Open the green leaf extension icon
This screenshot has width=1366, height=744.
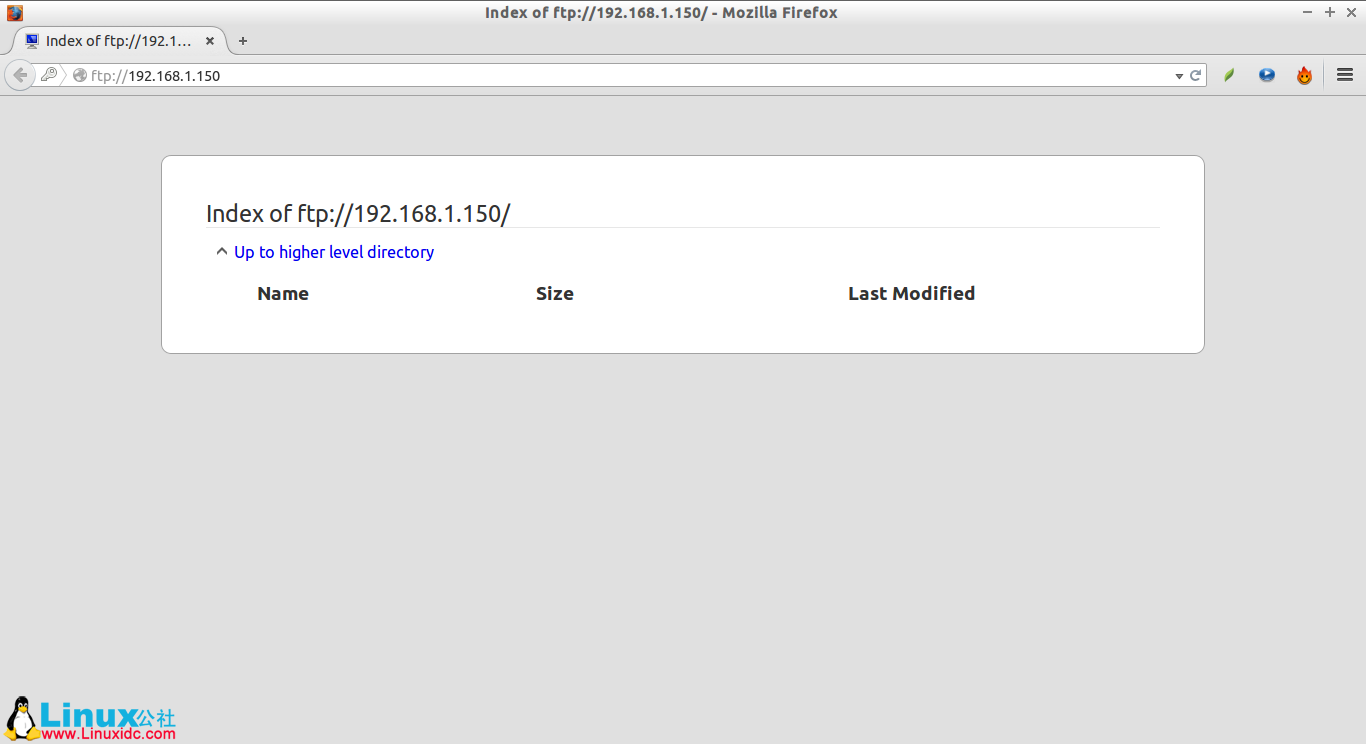pos(1230,75)
